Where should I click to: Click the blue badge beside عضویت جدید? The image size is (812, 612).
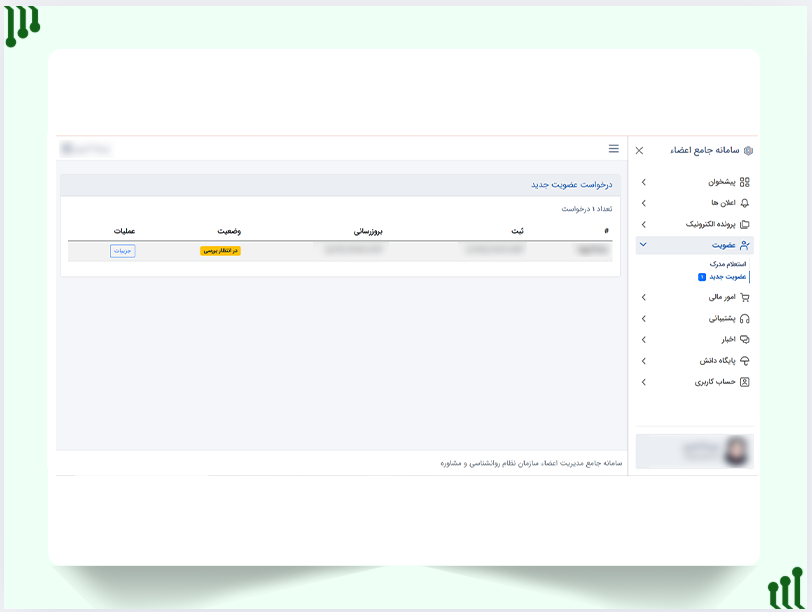tap(702, 277)
